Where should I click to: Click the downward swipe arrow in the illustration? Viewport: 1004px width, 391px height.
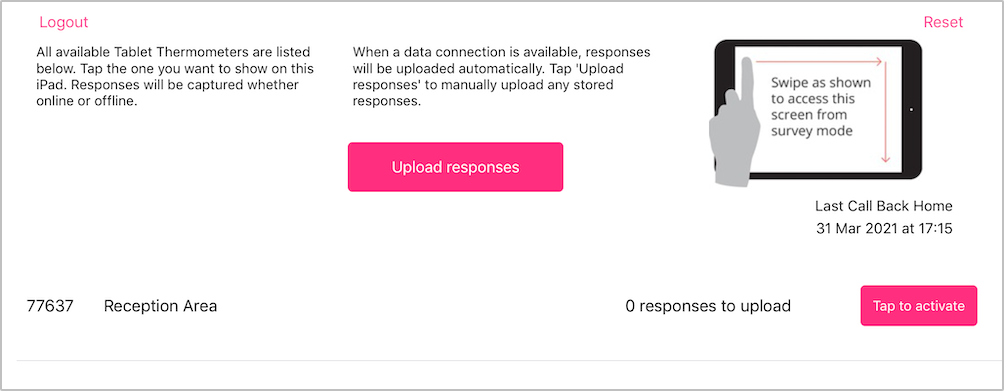tap(886, 112)
